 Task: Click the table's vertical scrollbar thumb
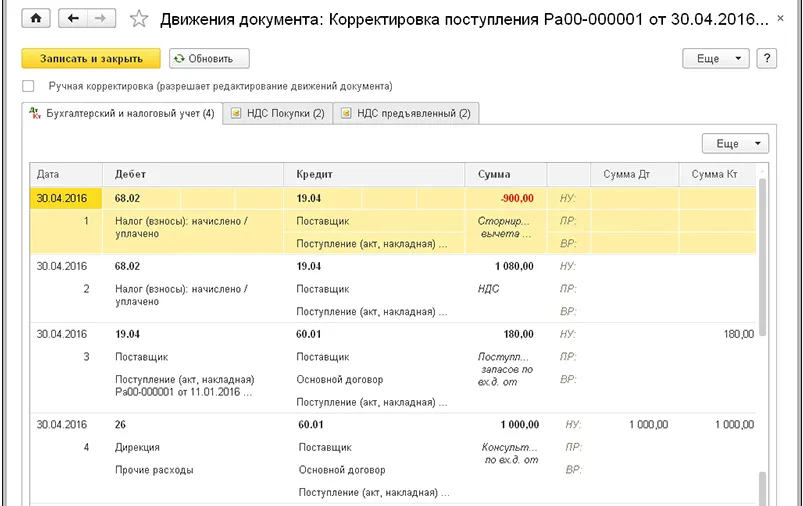click(762, 256)
